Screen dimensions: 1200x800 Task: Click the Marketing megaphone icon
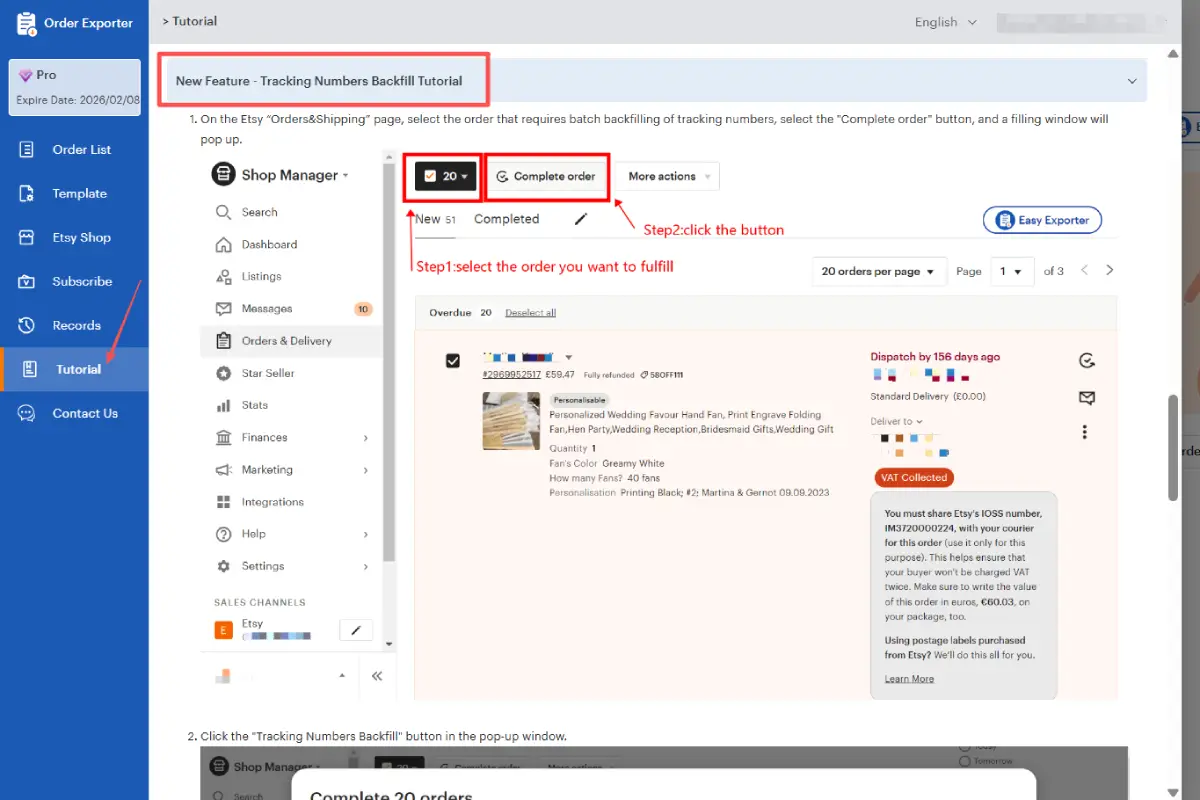tap(224, 470)
